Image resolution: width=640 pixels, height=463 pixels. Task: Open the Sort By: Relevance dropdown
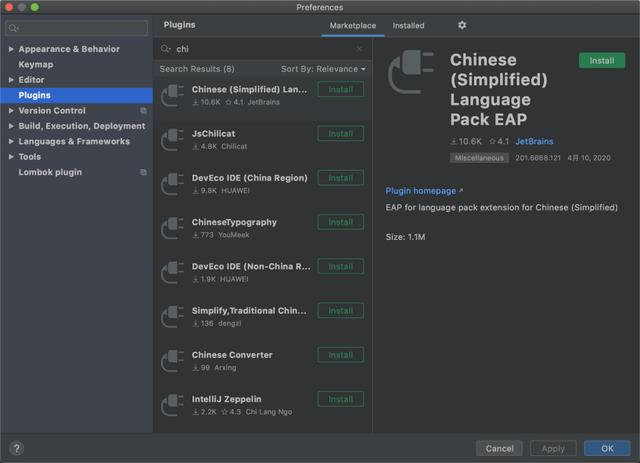pos(323,69)
